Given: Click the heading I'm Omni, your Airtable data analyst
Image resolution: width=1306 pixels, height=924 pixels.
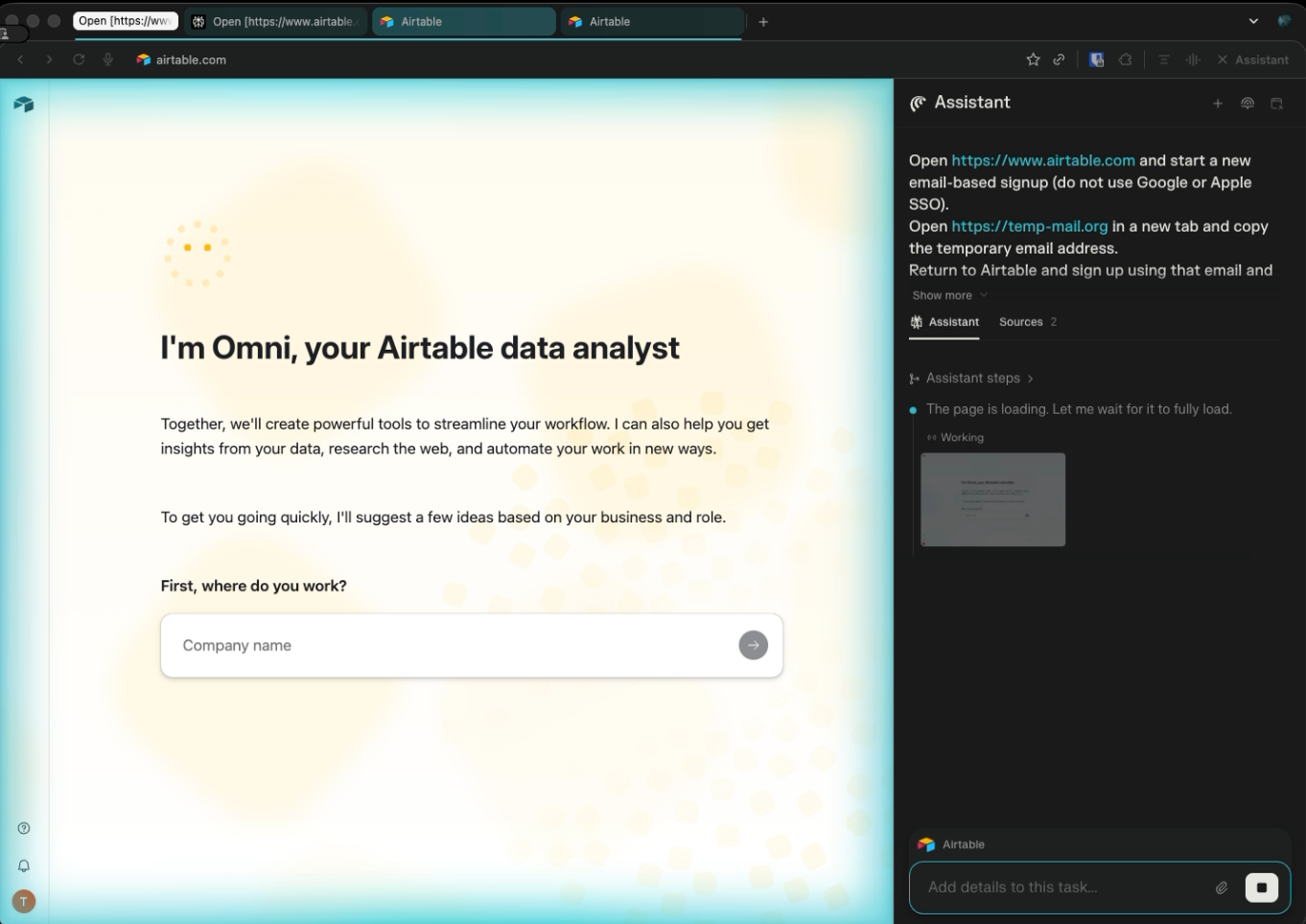Looking at the screenshot, I should (420, 348).
